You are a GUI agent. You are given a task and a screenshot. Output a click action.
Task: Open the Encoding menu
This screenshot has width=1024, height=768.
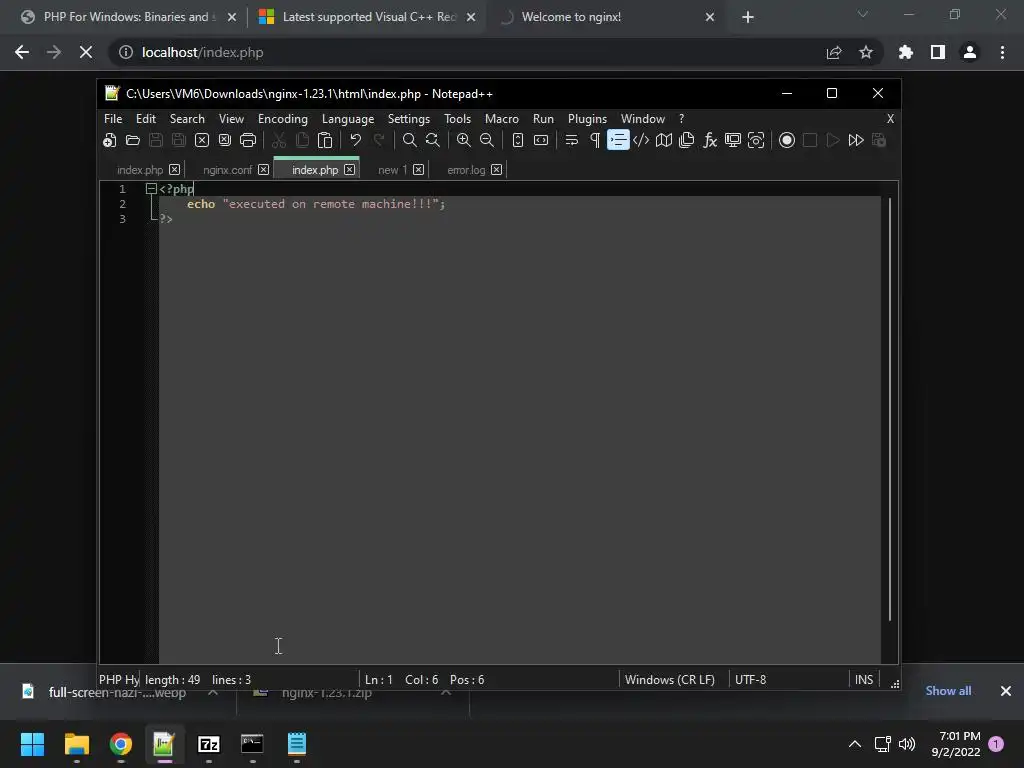[x=283, y=119]
